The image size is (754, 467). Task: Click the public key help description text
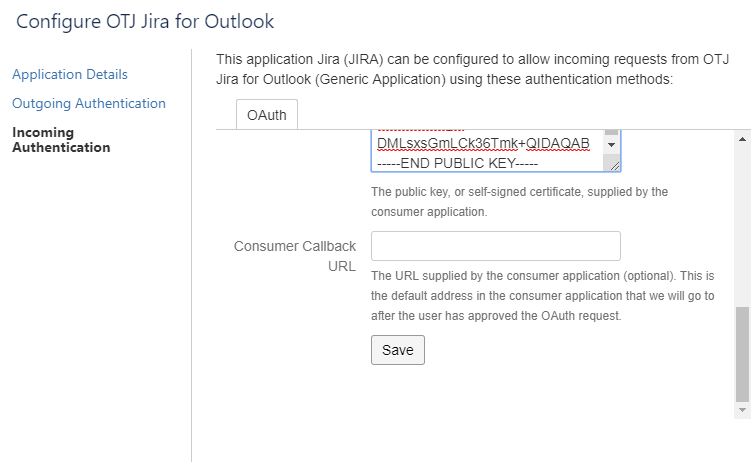tap(519, 202)
